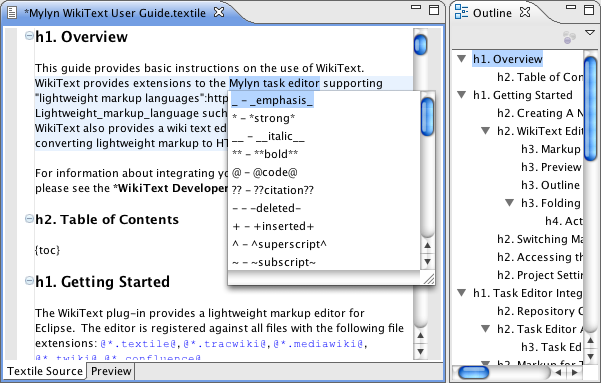Collapse the h1. Overview section fold
Image resolution: width=601 pixels, height=383 pixels.
coord(29,36)
